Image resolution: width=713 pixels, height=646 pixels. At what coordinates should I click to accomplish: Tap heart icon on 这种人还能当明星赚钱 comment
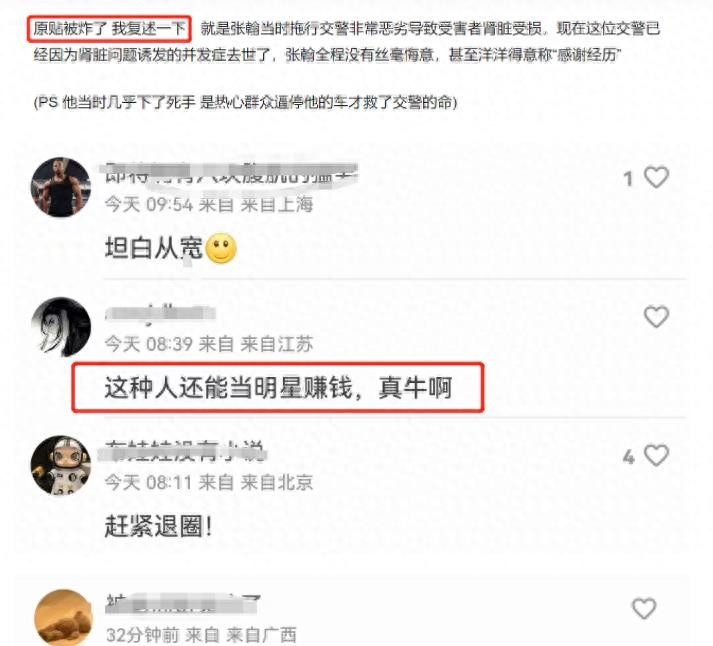click(656, 316)
